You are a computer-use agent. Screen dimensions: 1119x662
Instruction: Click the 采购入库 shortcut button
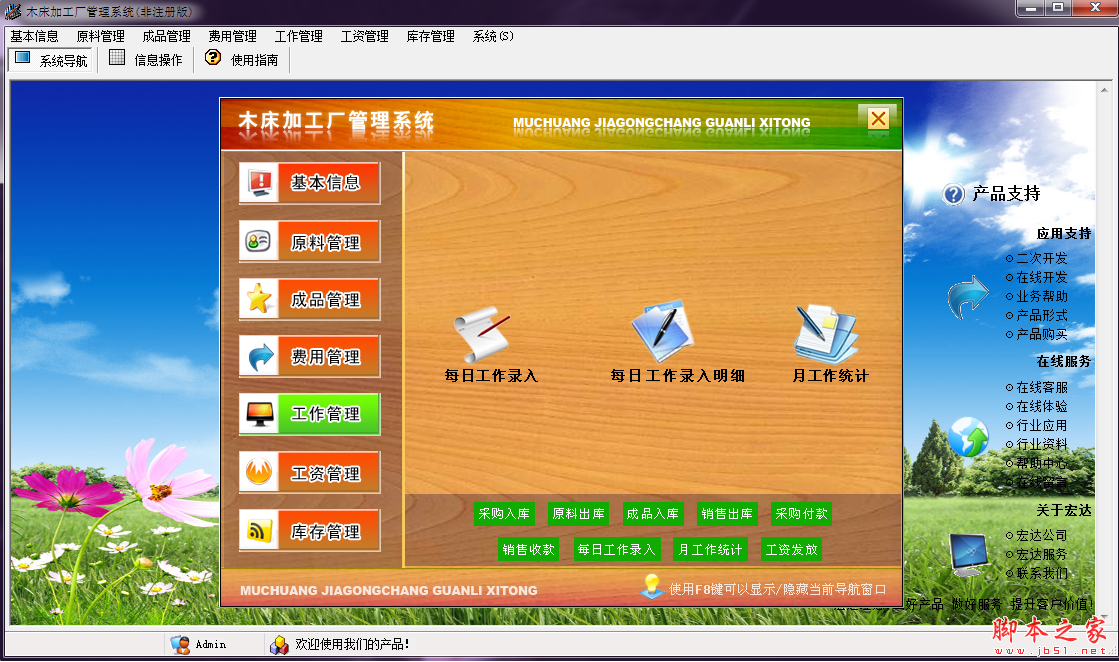pyautogui.click(x=504, y=514)
